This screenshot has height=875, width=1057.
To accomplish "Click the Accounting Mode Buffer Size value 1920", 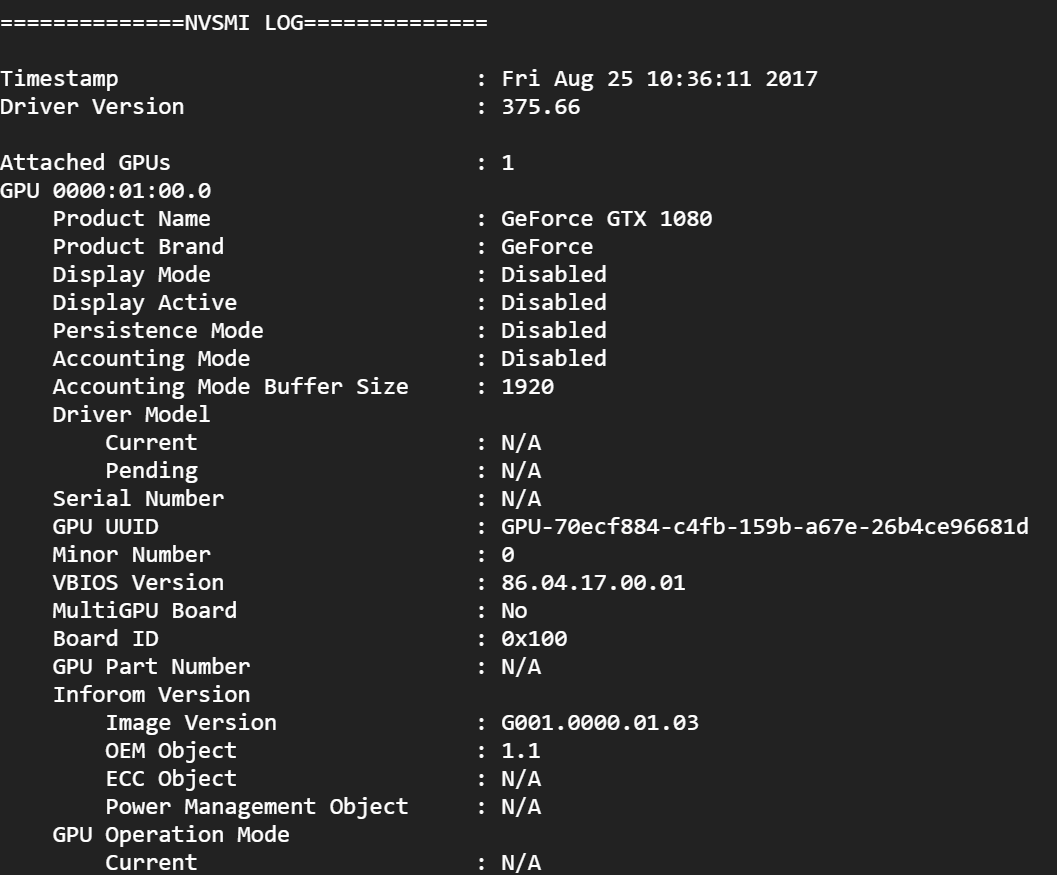I will pyautogui.click(x=527, y=386).
